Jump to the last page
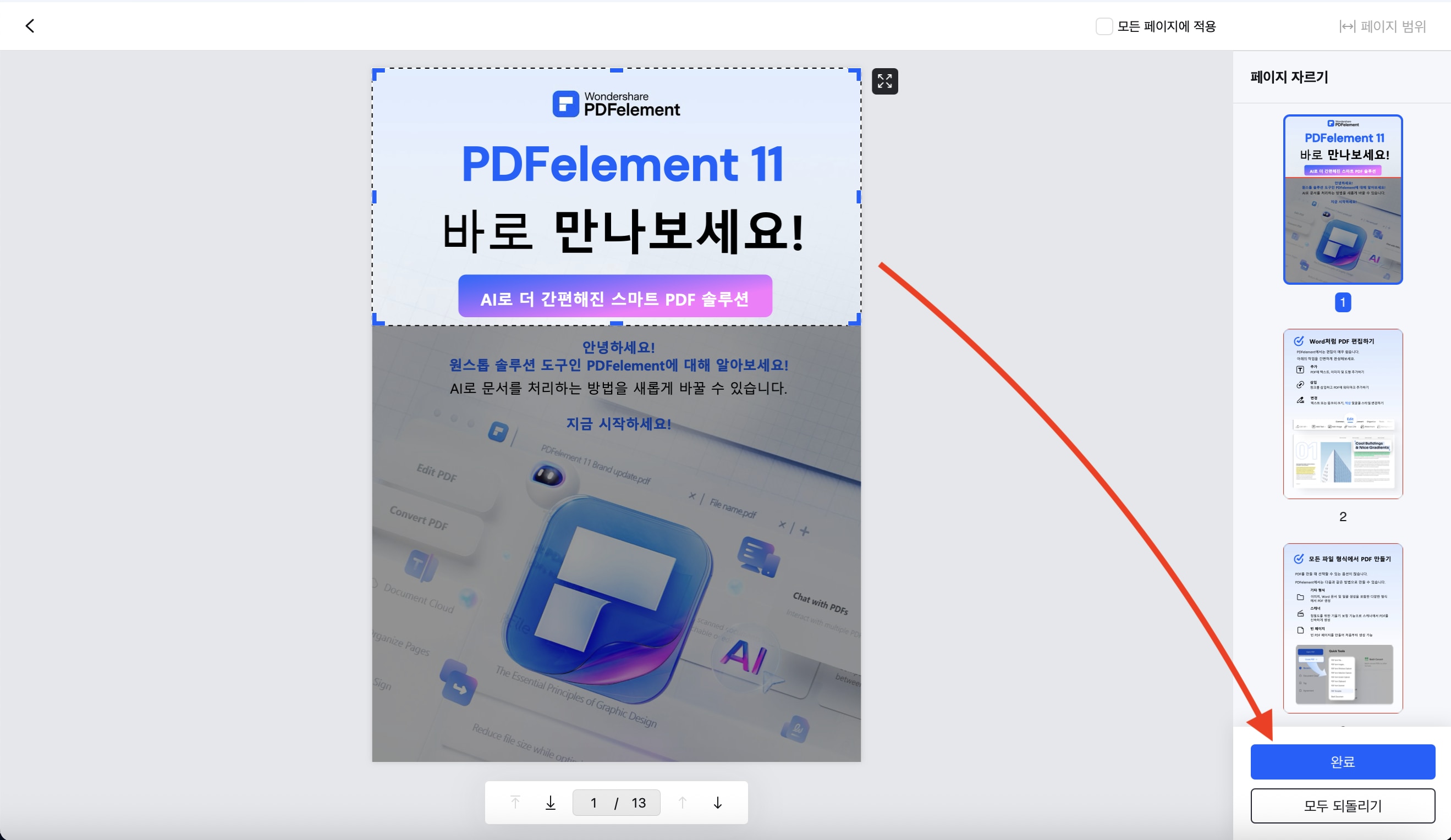This screenshot has height=840, width=1451. [549, 802]
